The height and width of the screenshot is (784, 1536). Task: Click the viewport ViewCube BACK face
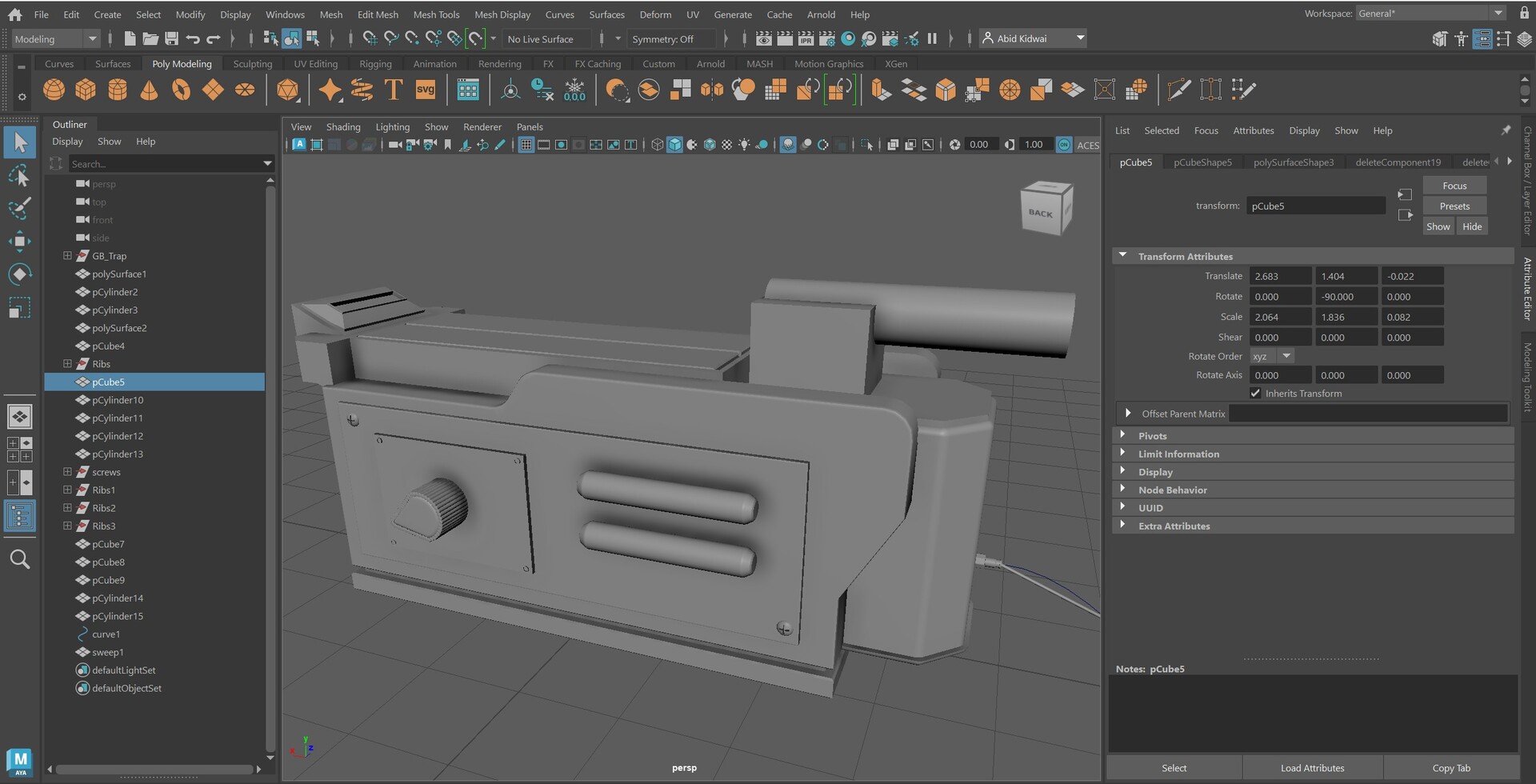tap(1042, 213)
